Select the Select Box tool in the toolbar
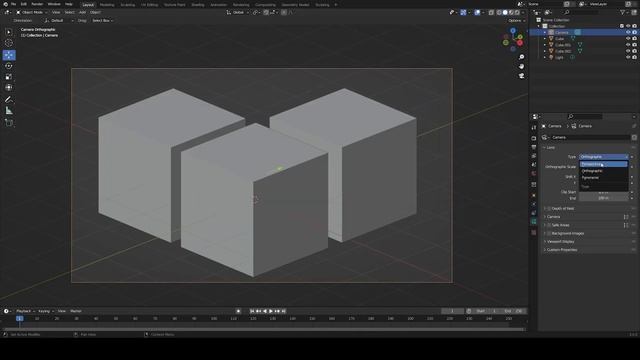 9,32
